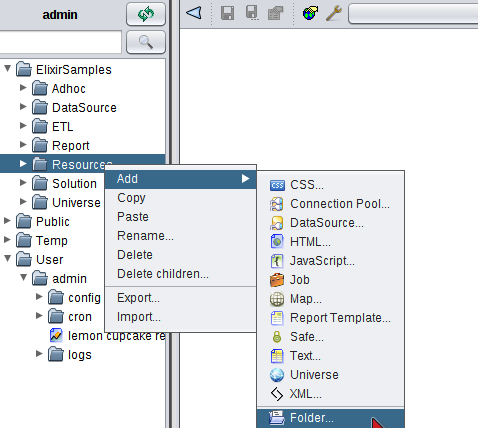
Task: Click the save-as disk icon with dots
Action: [x=252, y=13]
